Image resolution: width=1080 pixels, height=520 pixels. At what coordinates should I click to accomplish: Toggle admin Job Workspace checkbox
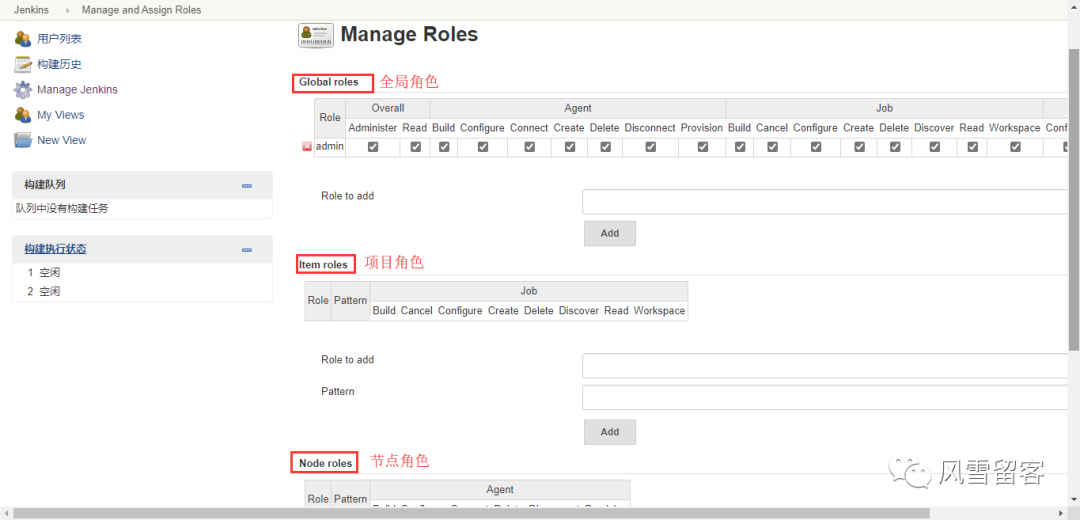click(1015, 147)
